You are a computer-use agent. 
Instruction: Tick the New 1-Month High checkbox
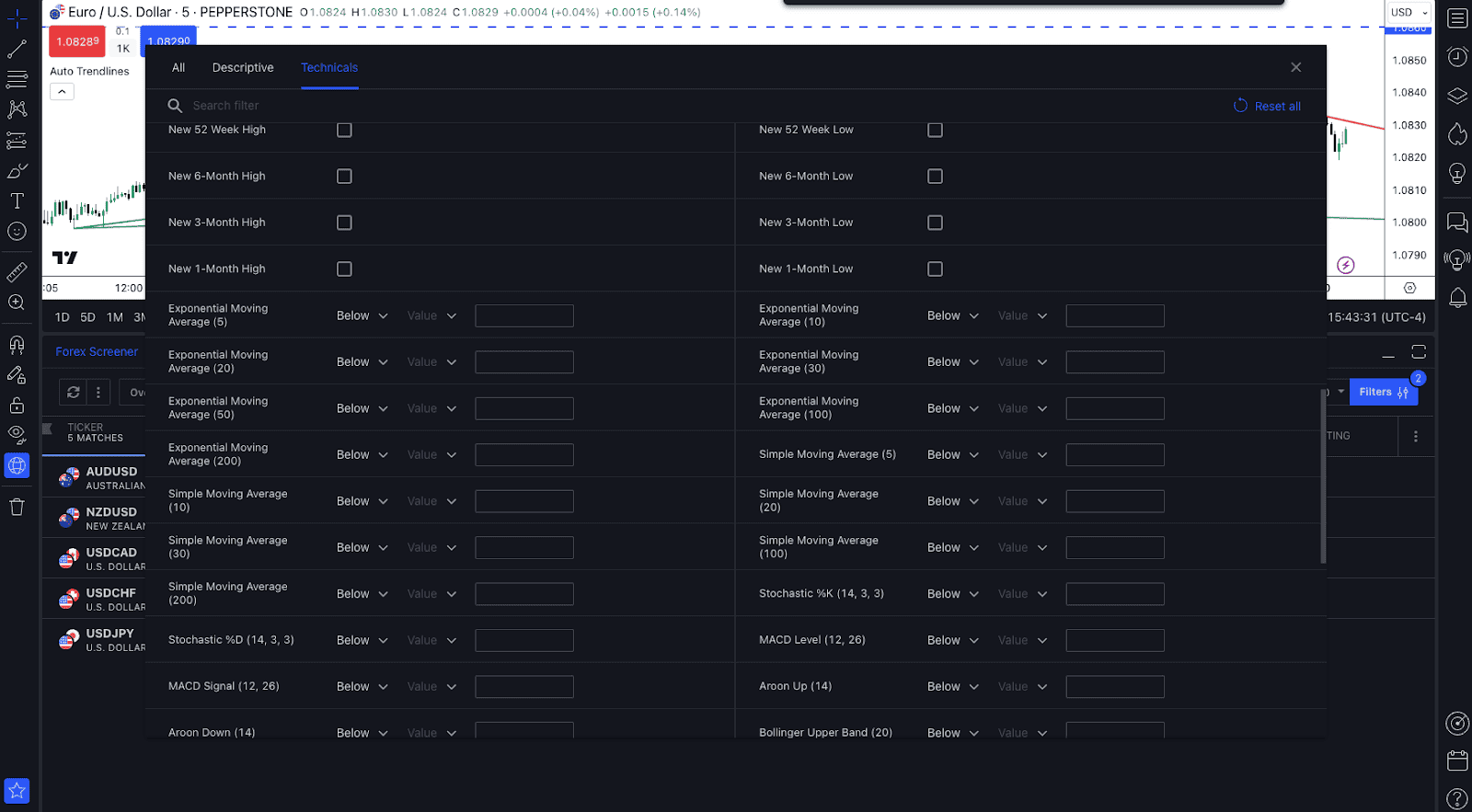tap(344, 269)
